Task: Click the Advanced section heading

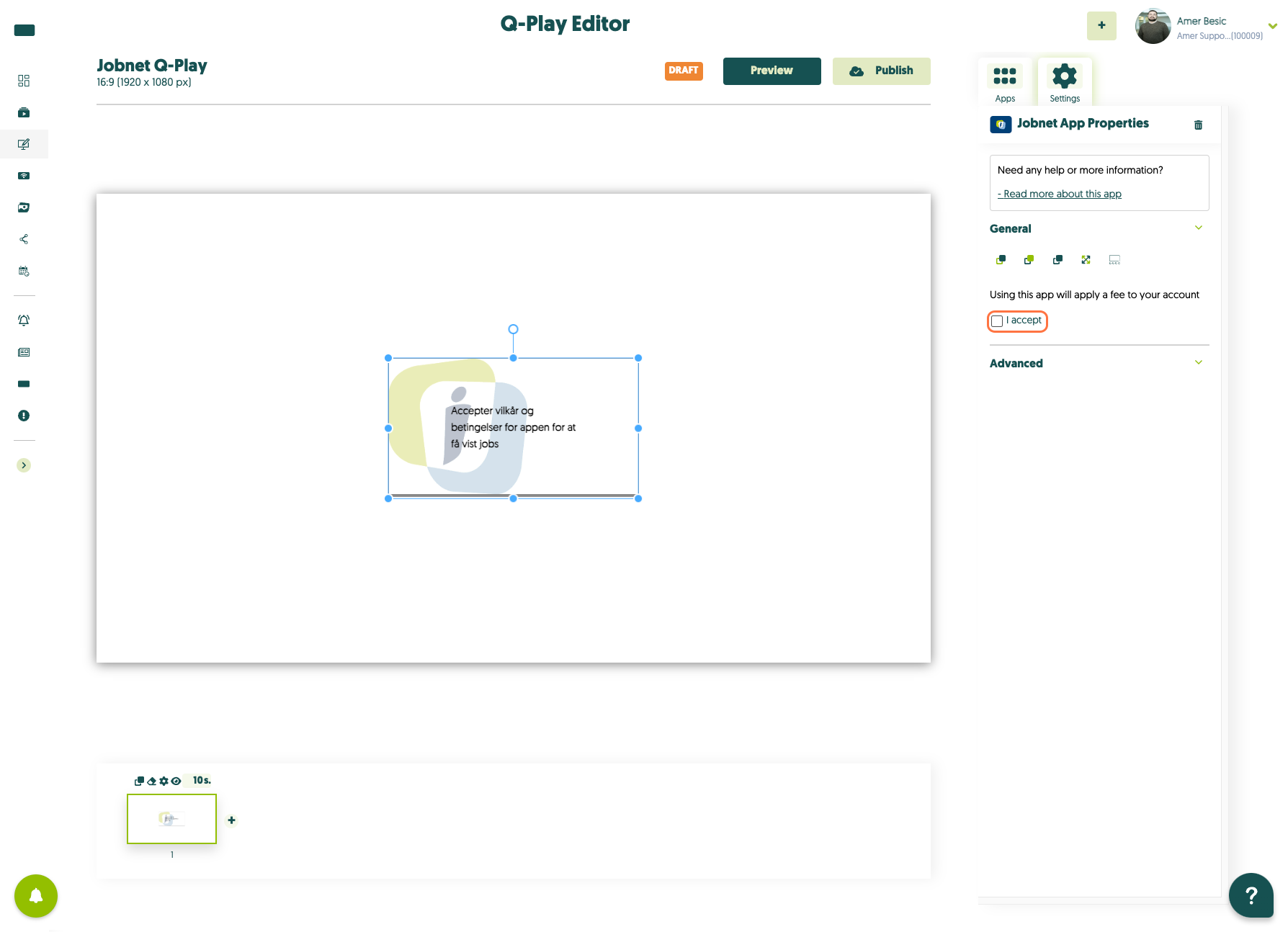Action: 1016,364
